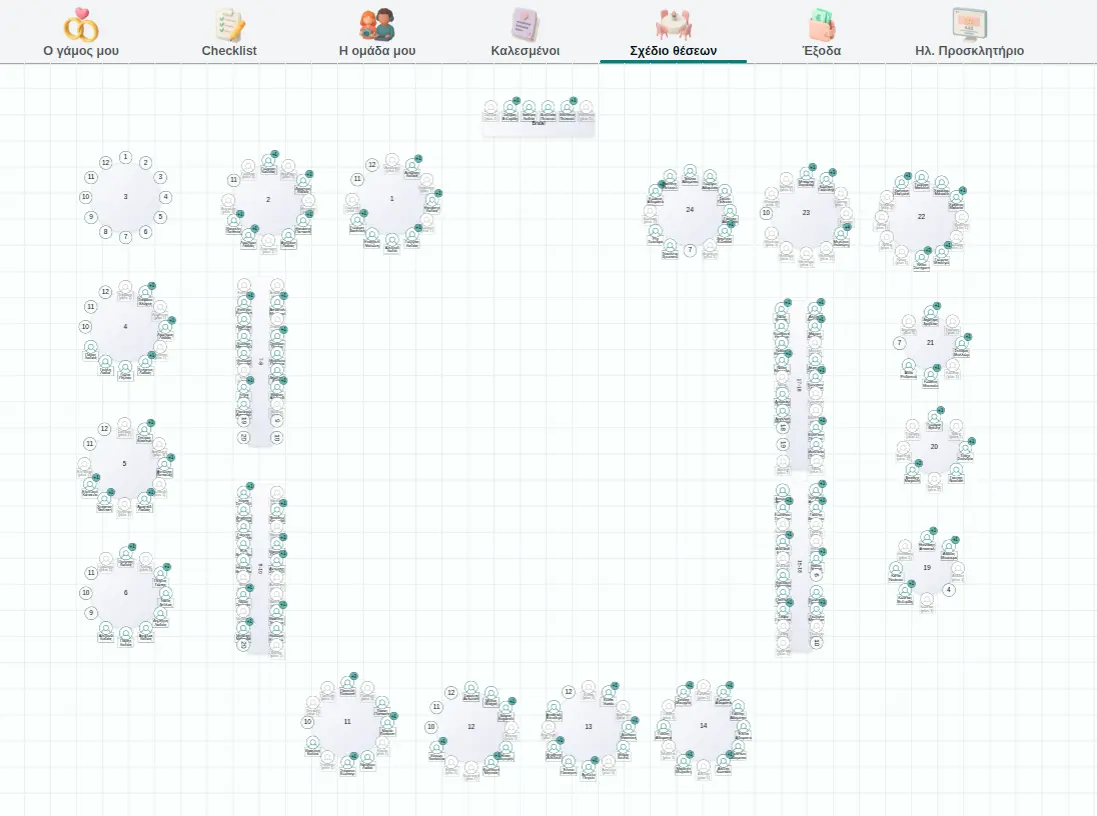
Task: Click the wallet icon above "Έξοδα"
Action: click(820, 24)
